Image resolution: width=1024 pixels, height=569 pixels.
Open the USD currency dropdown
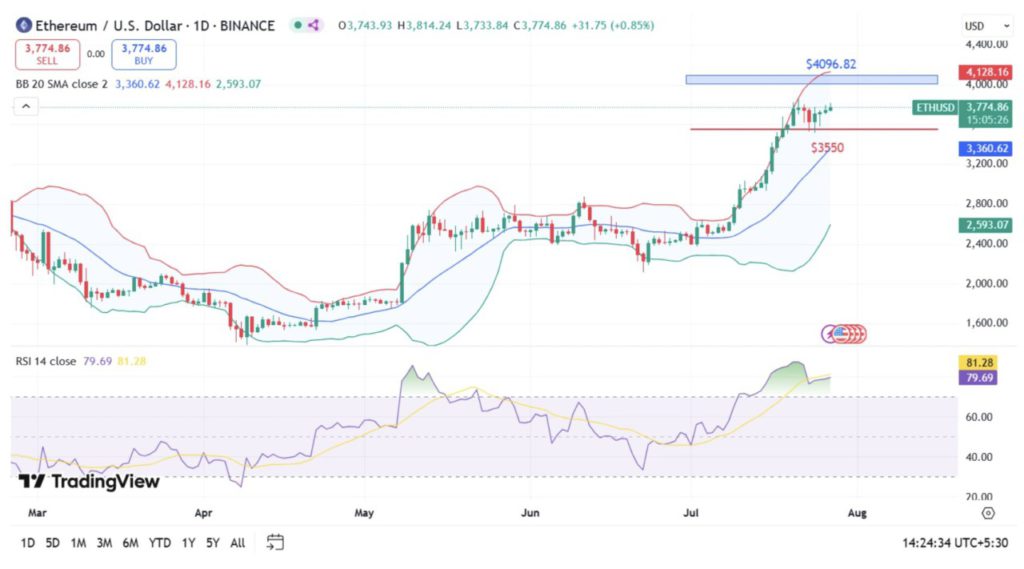(976, 25)
